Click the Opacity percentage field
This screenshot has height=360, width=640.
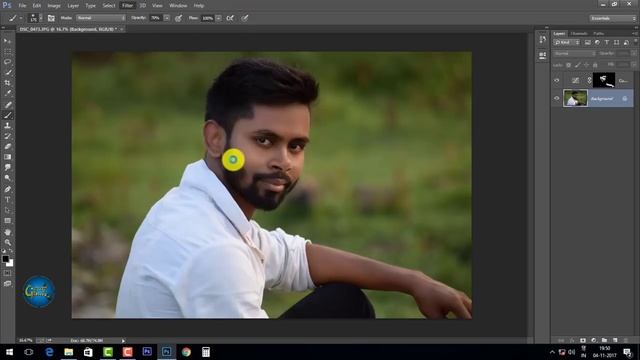click(x=156, y=18)
